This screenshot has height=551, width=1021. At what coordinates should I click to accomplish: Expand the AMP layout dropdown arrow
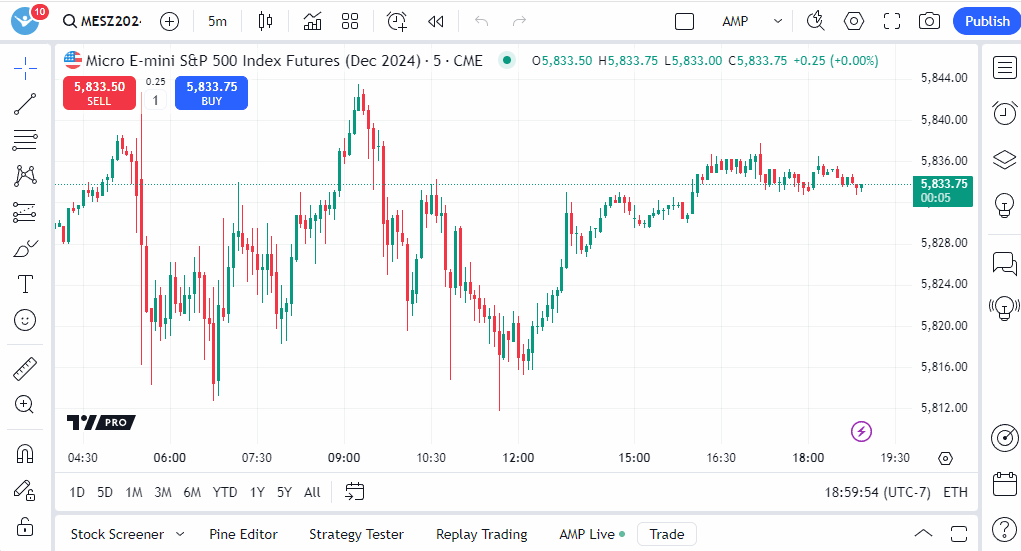point(778,21)
